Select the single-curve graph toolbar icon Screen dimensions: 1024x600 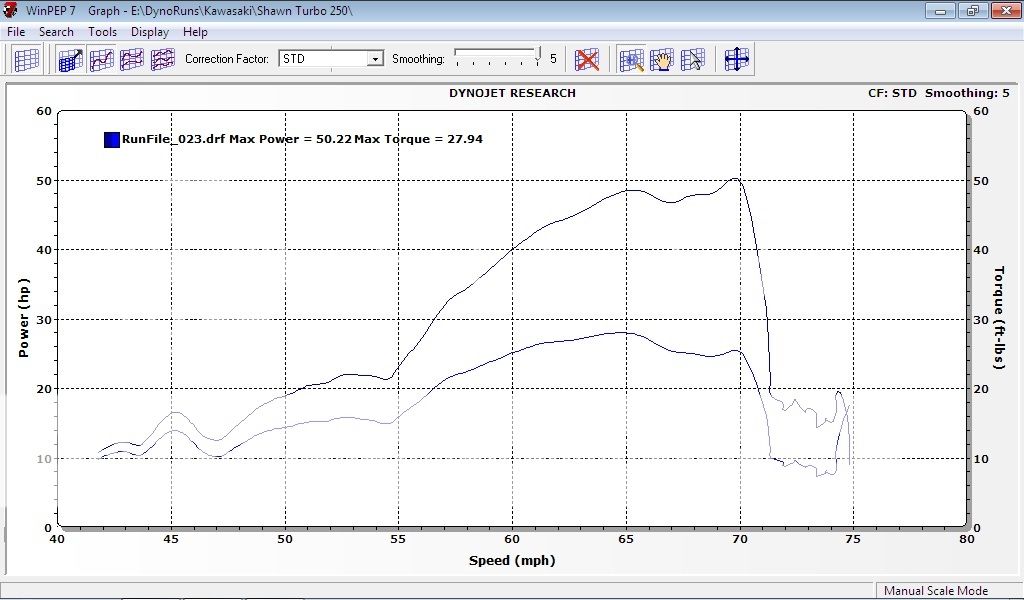(x=102, y=59)
